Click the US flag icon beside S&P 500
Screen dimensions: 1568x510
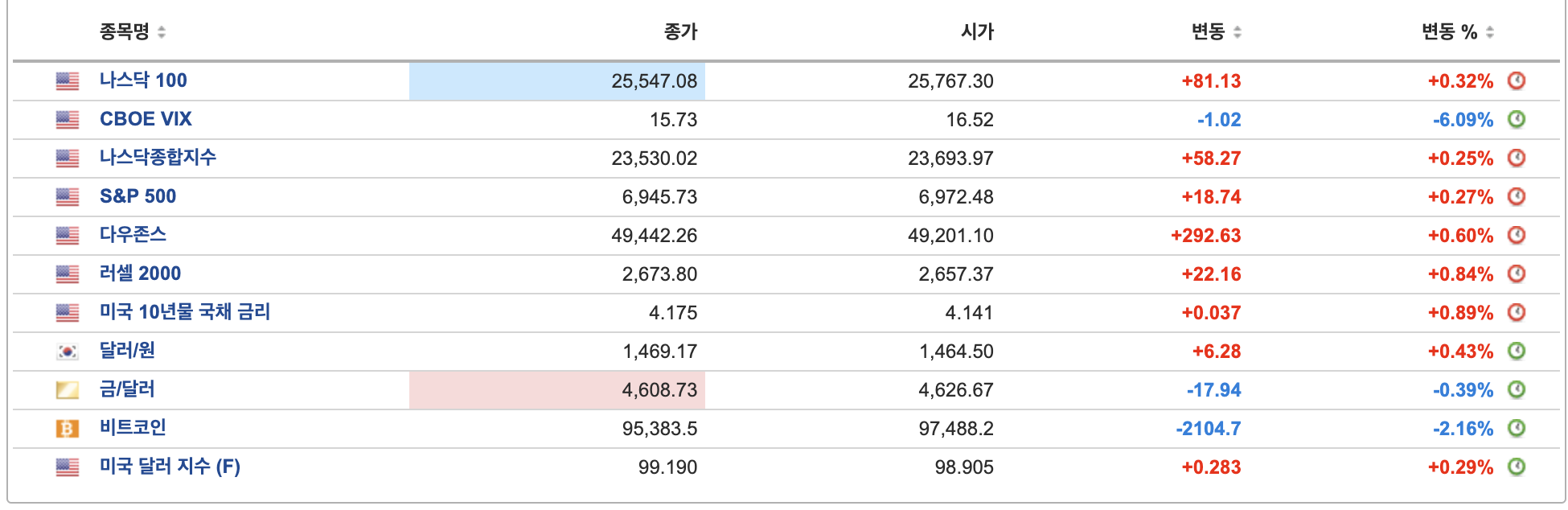(68, 197)
